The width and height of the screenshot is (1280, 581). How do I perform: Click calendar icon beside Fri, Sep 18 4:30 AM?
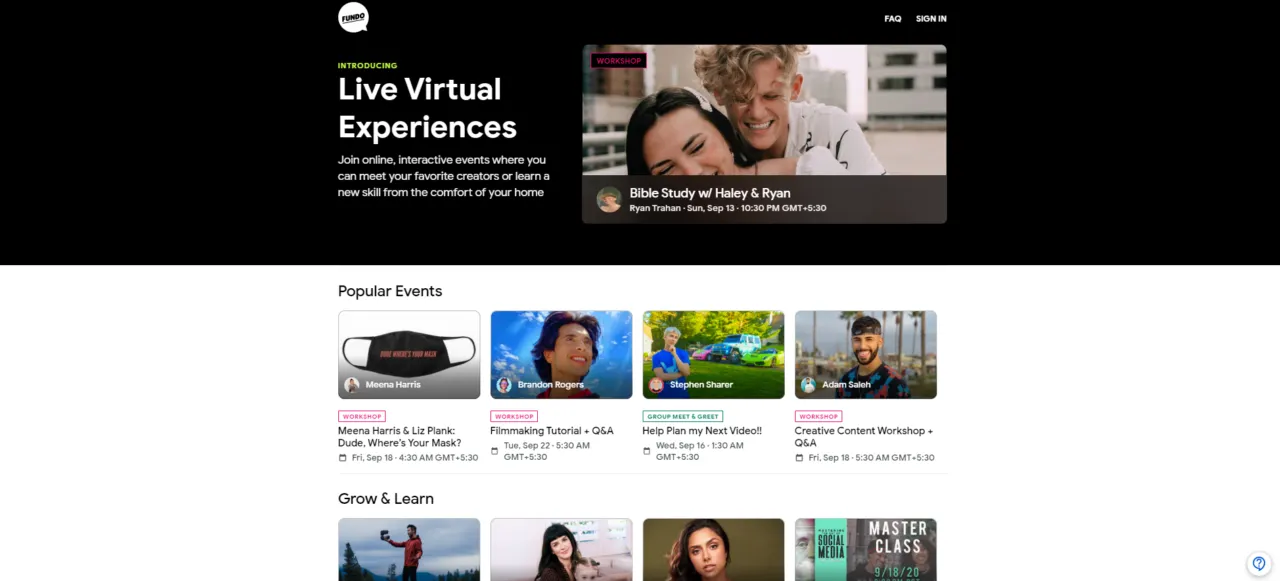click(x=343, y=458)
